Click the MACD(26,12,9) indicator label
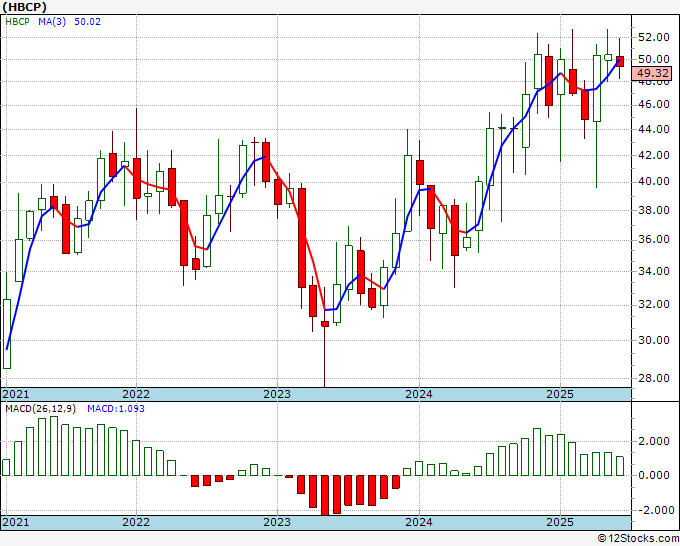This screenshot has width=680, height=546. click(x=41, y=409)
